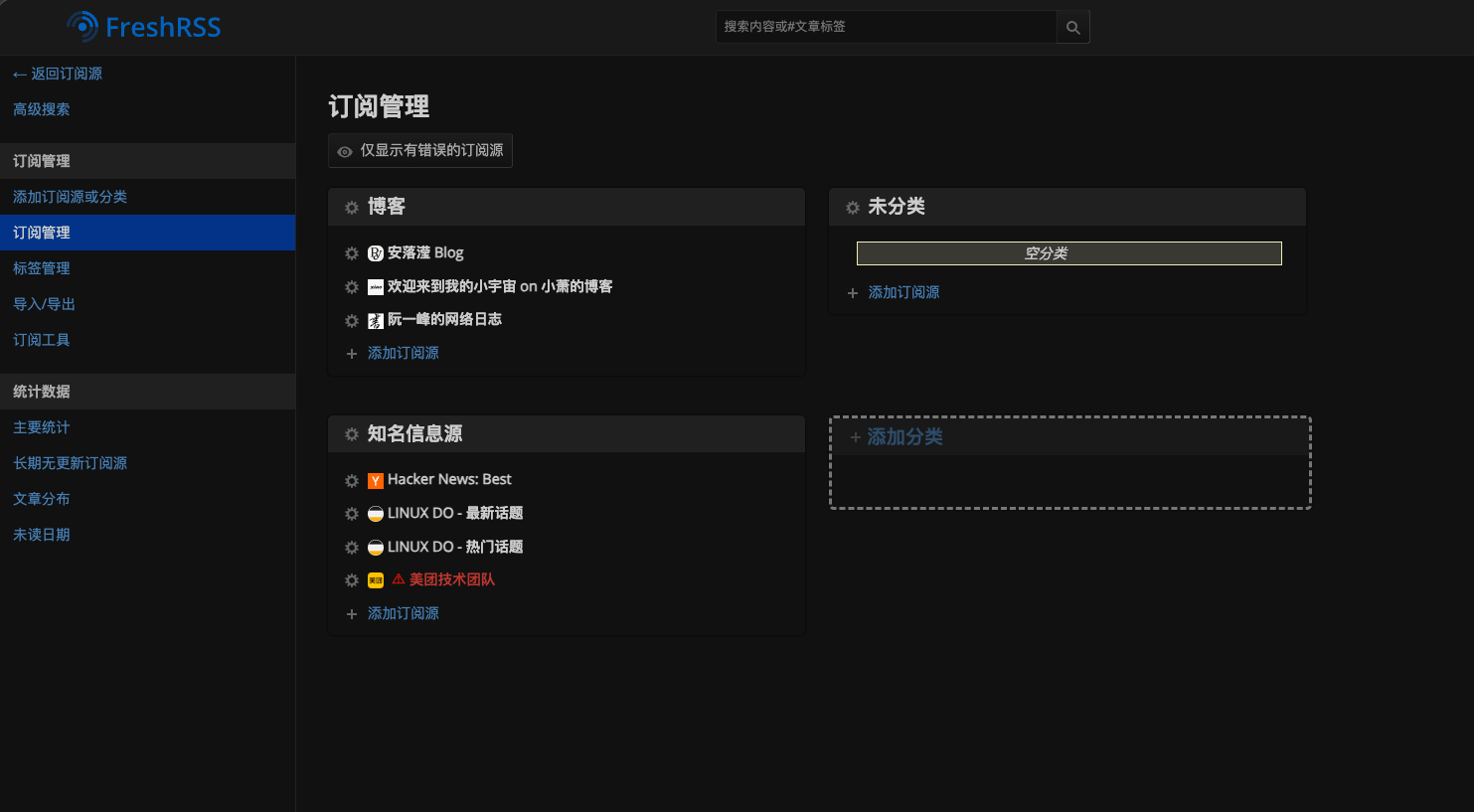
Task: Open the 安落滢 Blog feed link
Action: click(425, 253)
